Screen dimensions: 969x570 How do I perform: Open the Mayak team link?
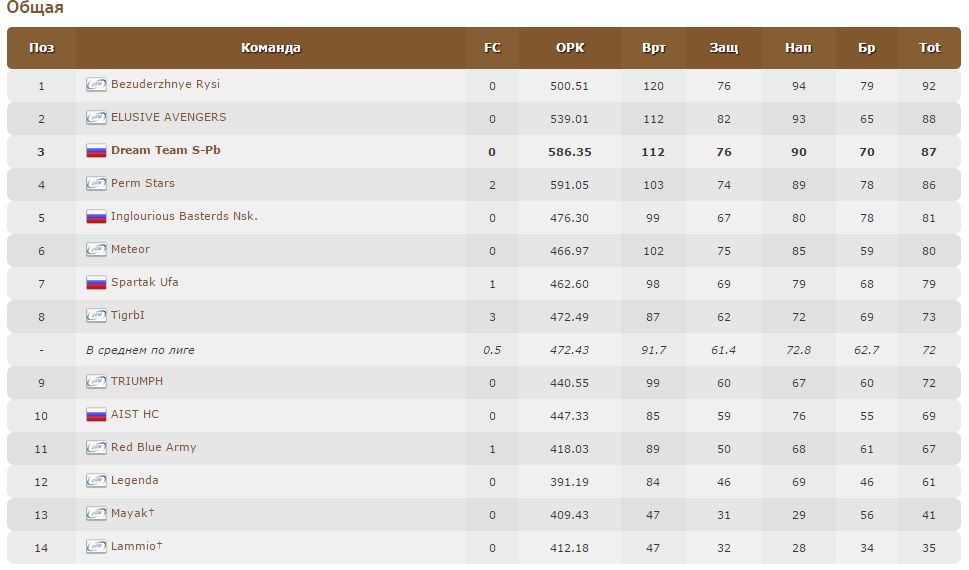[130, 514]
